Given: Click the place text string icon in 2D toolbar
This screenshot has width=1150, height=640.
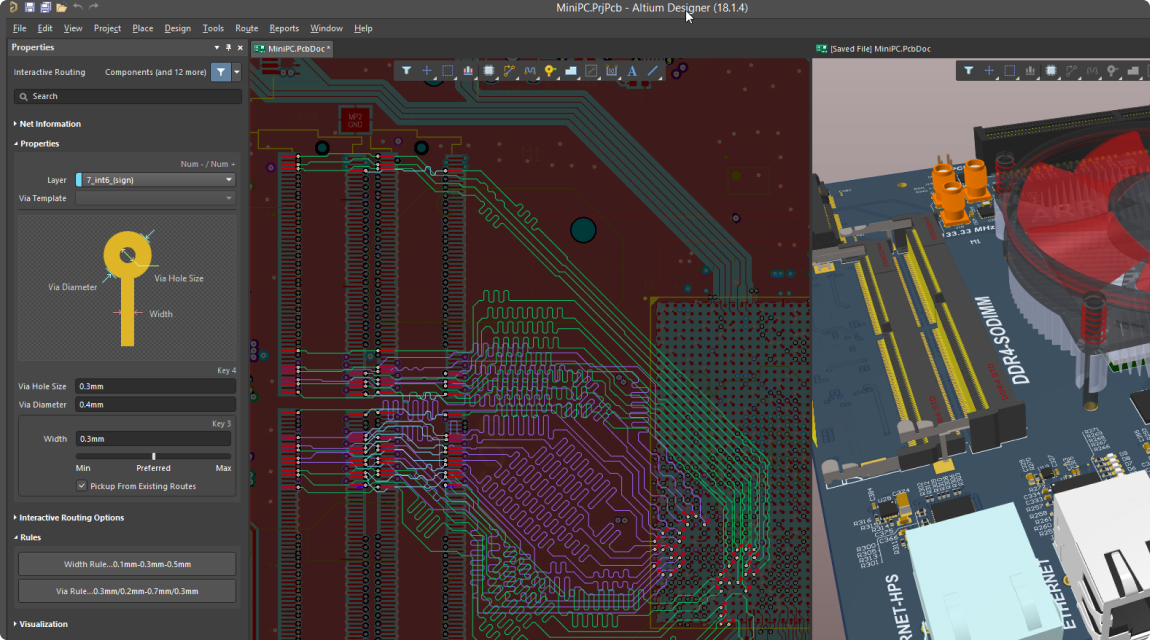Looking at the screenshot, I should click(x=632, y=70).
